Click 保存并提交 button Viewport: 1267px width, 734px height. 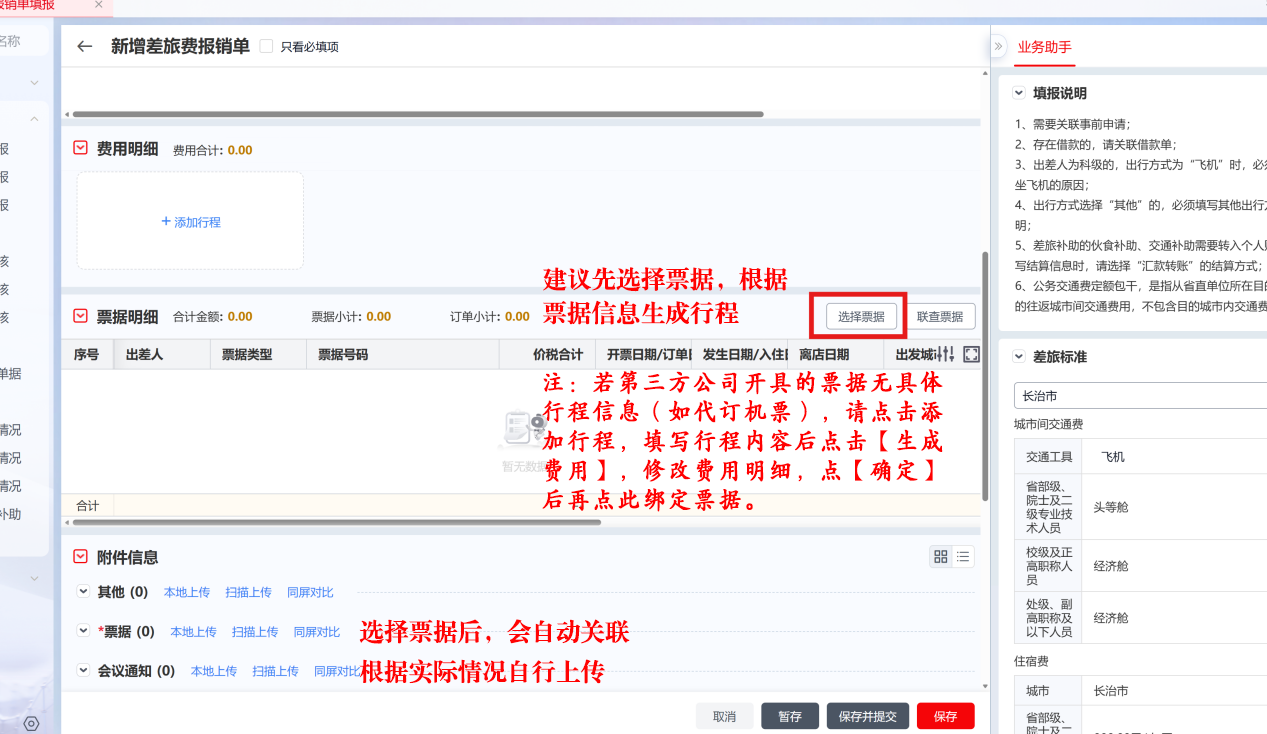tap(867, 716)
